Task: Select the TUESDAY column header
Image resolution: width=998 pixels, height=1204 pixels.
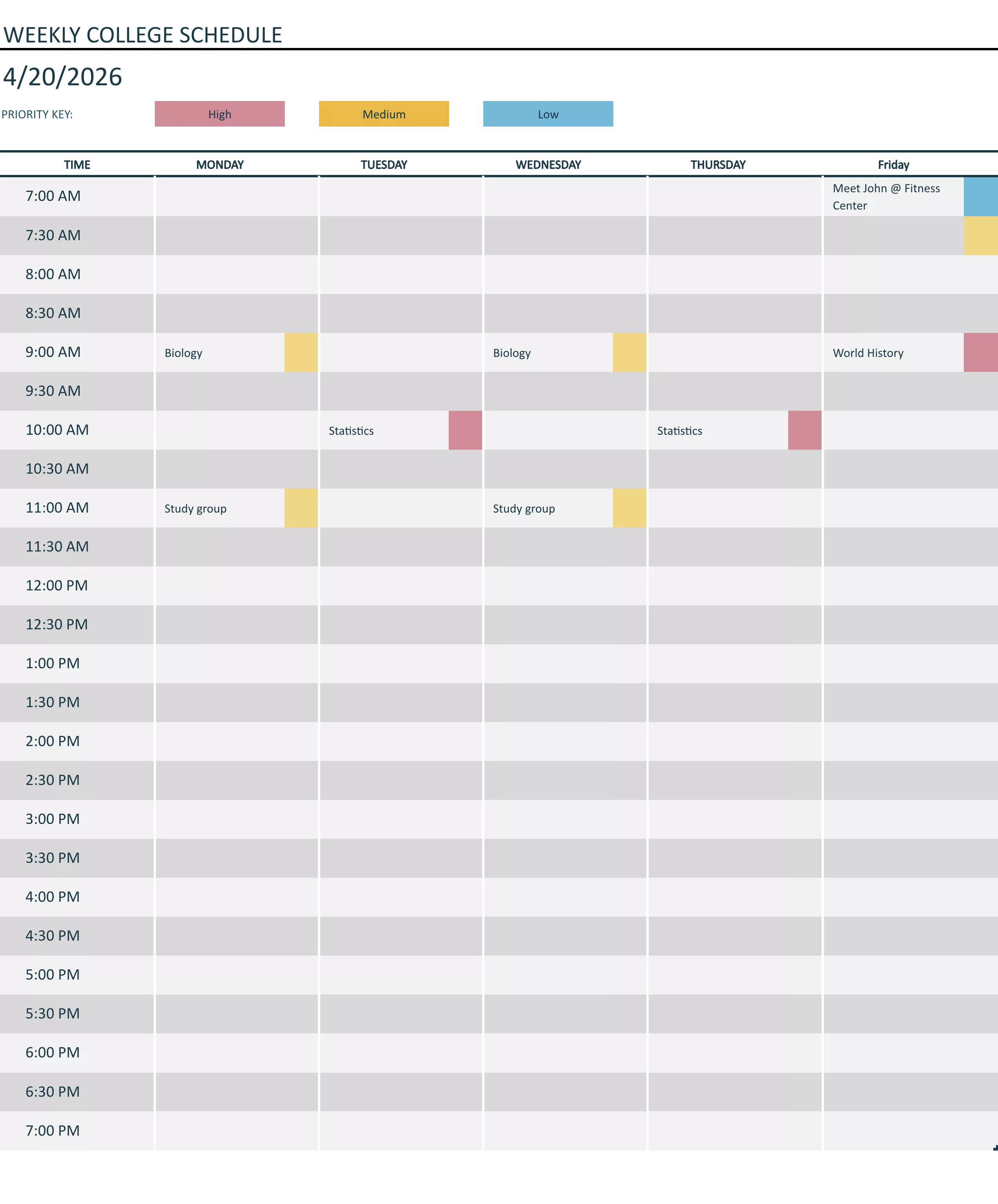Action: 383,165
